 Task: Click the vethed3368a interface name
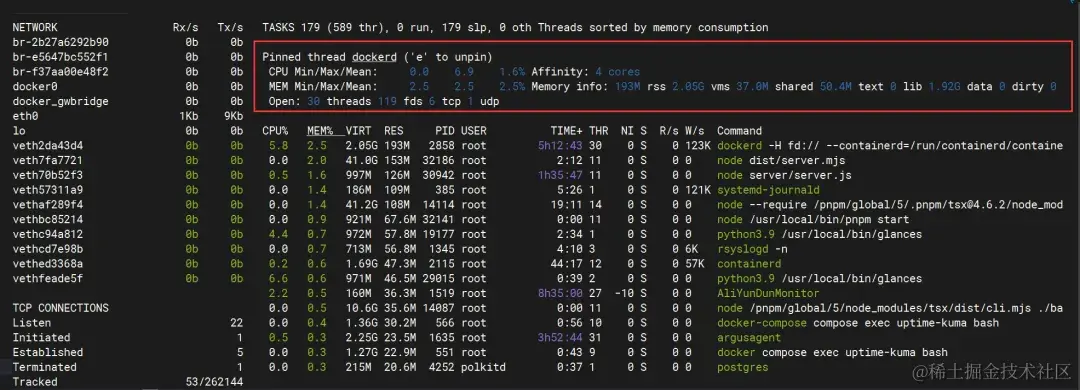[48, 264]
